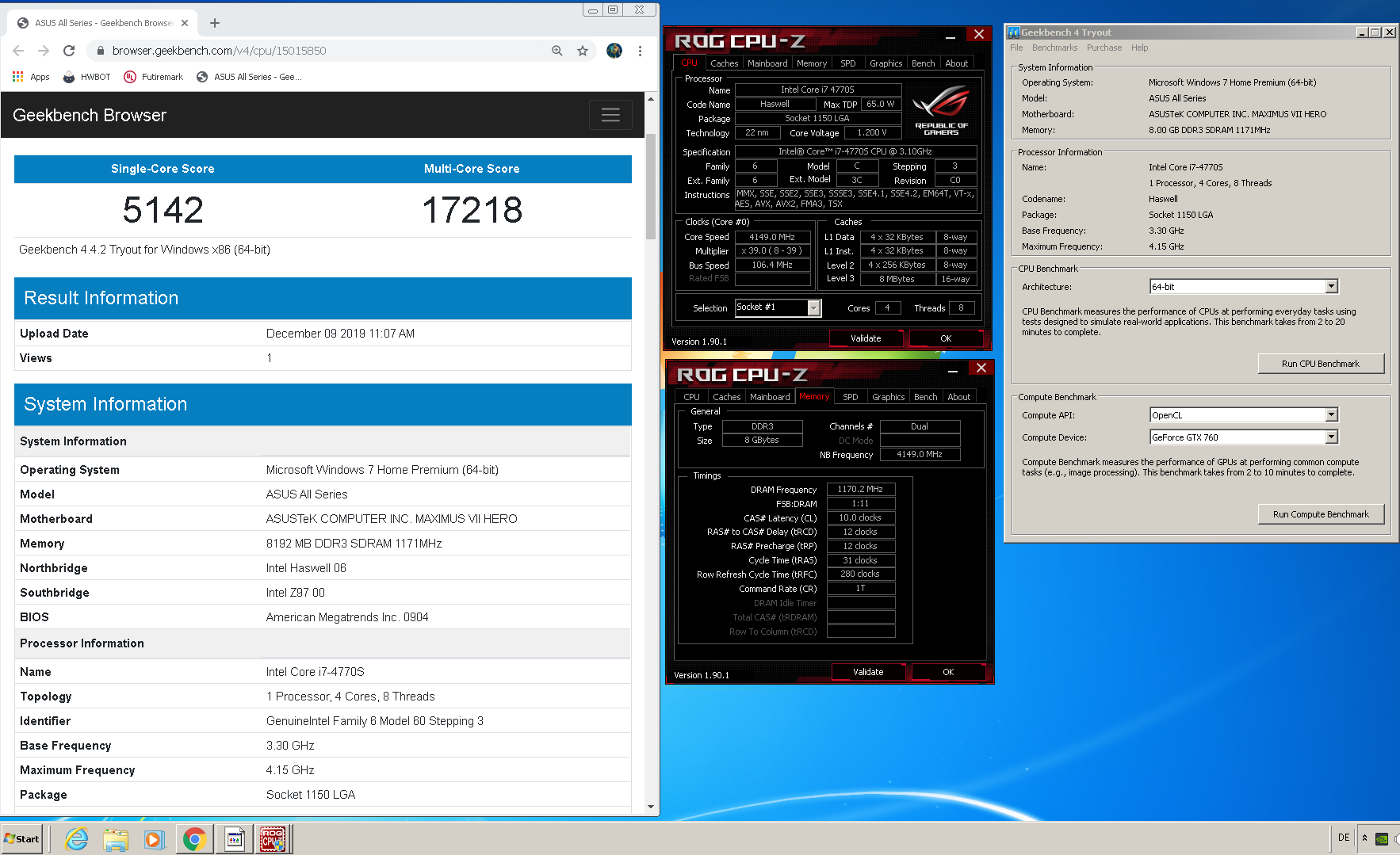Viewport: 1400px width, 855px height.
Task: Switch to Chrome on the taskbar
Action: click(x=194, y=839)
